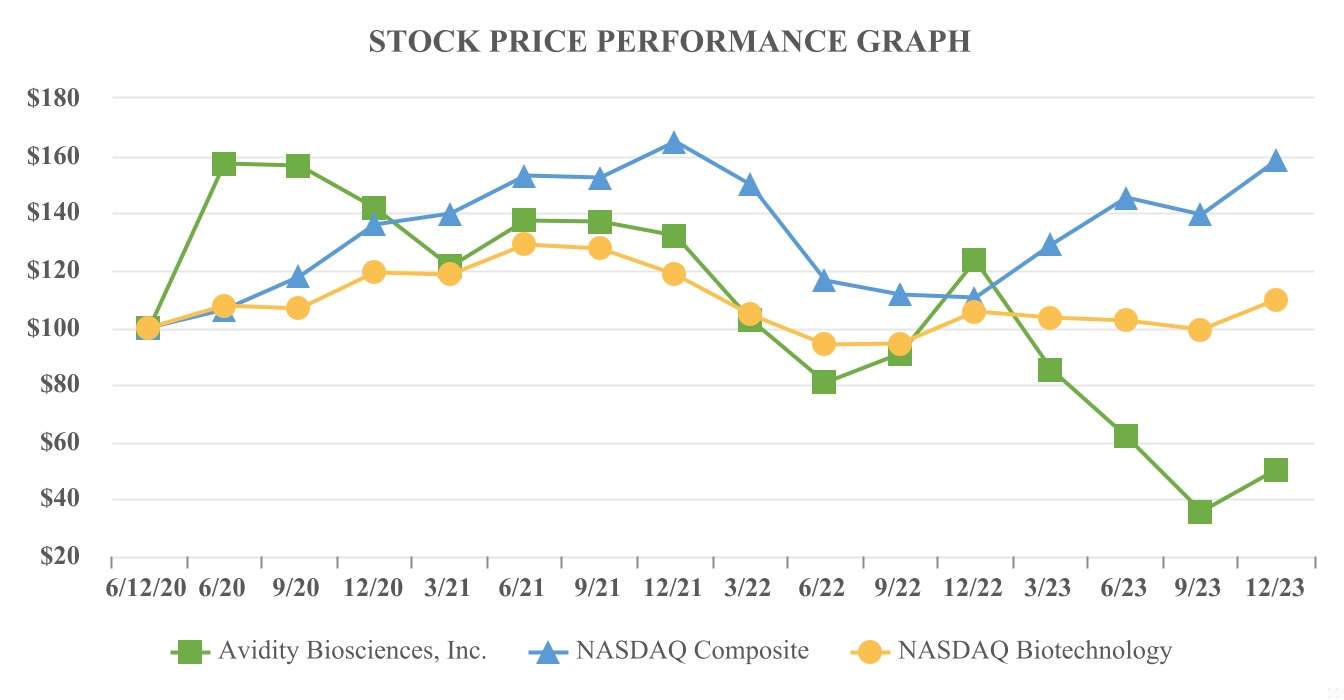Select the NASDAQ Composite legend label
The image size is (1344, 700).
(692, 651)
